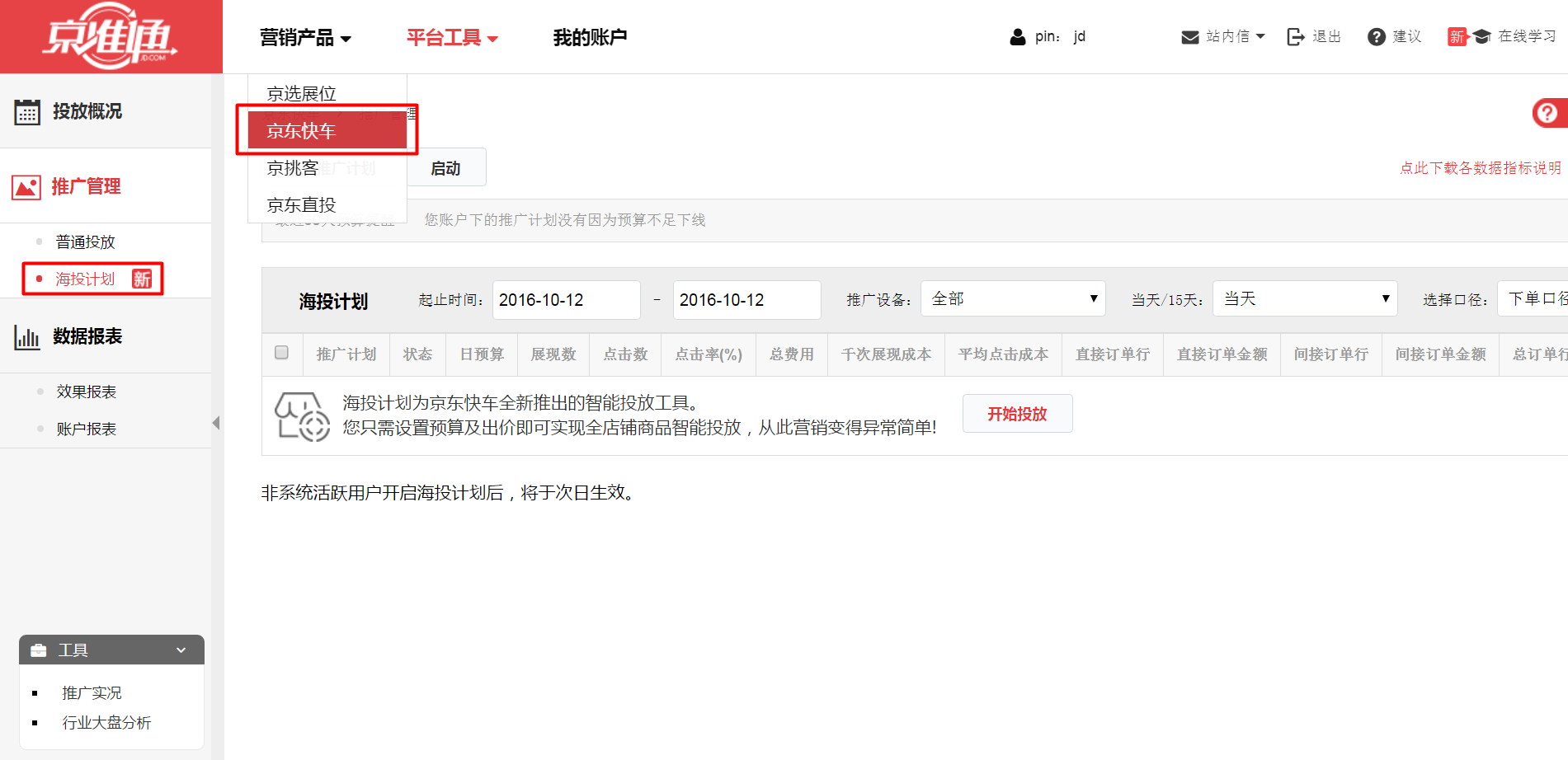
Task: Go to 海投计划 in sidebar
Action: pyautogui.click(x=86, y=279)
